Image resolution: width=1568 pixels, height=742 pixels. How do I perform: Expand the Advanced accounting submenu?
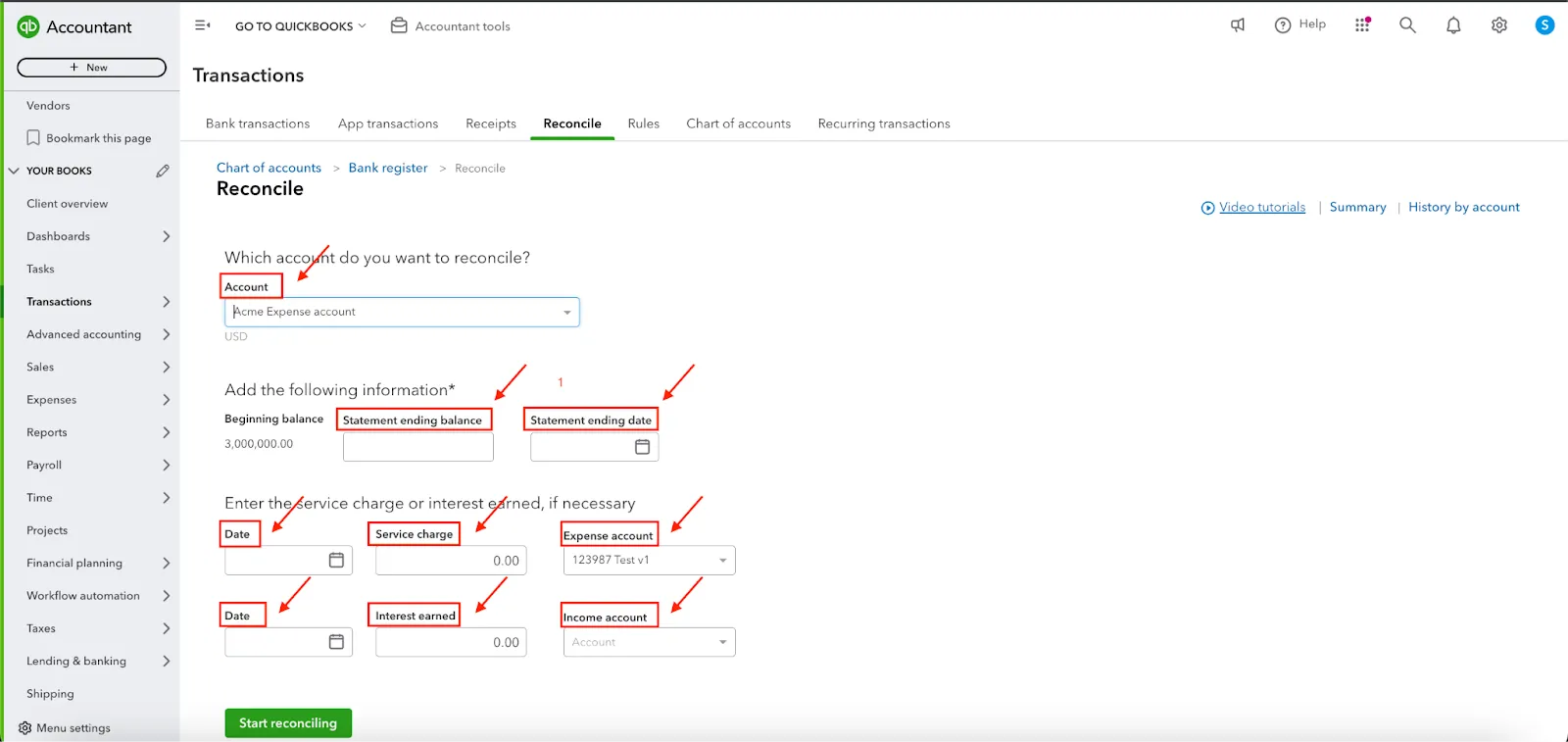tap(166, 334)
